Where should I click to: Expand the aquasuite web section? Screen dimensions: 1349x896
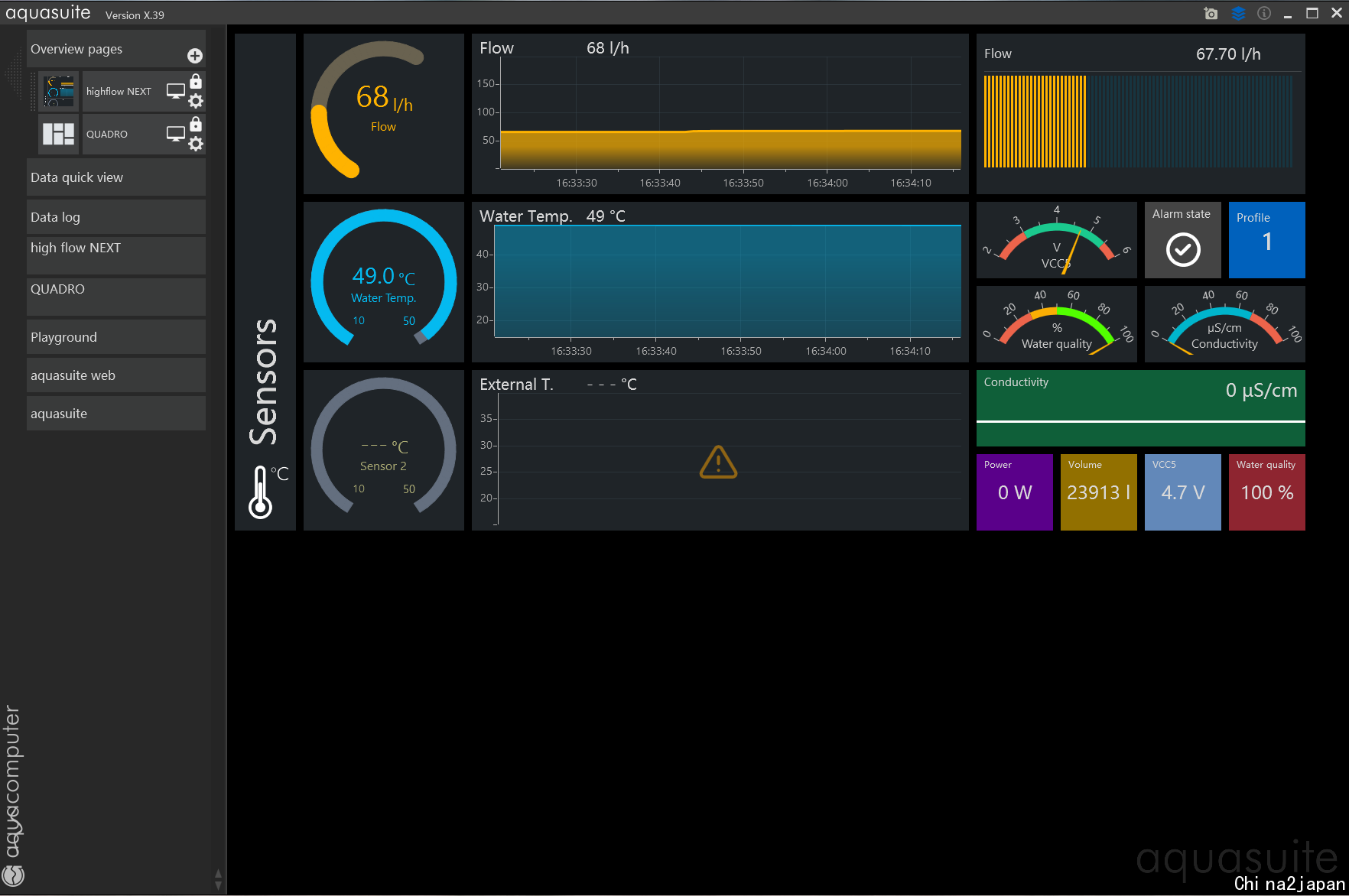click(x=116, y=375)
